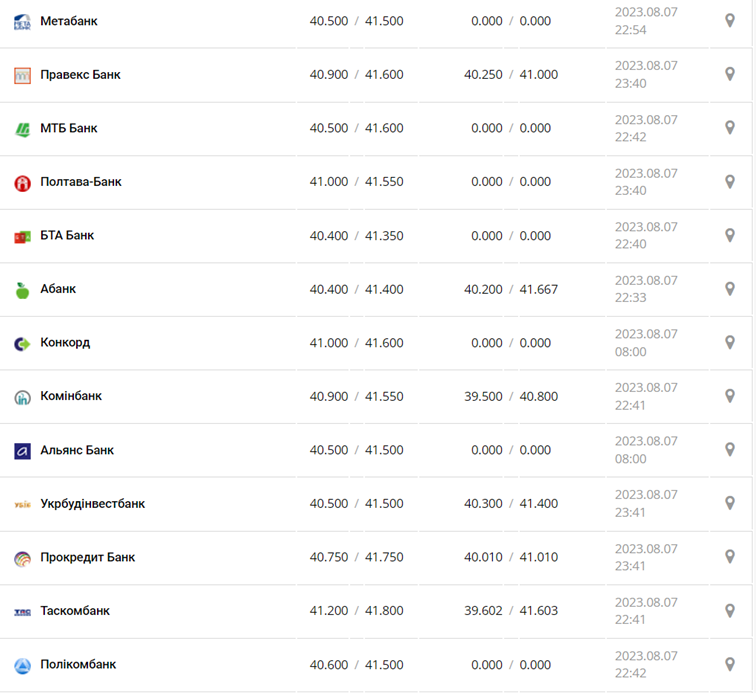Open the Укрбудінвестбанк link
Screen dimensions: 756x693
pos(92,504)
